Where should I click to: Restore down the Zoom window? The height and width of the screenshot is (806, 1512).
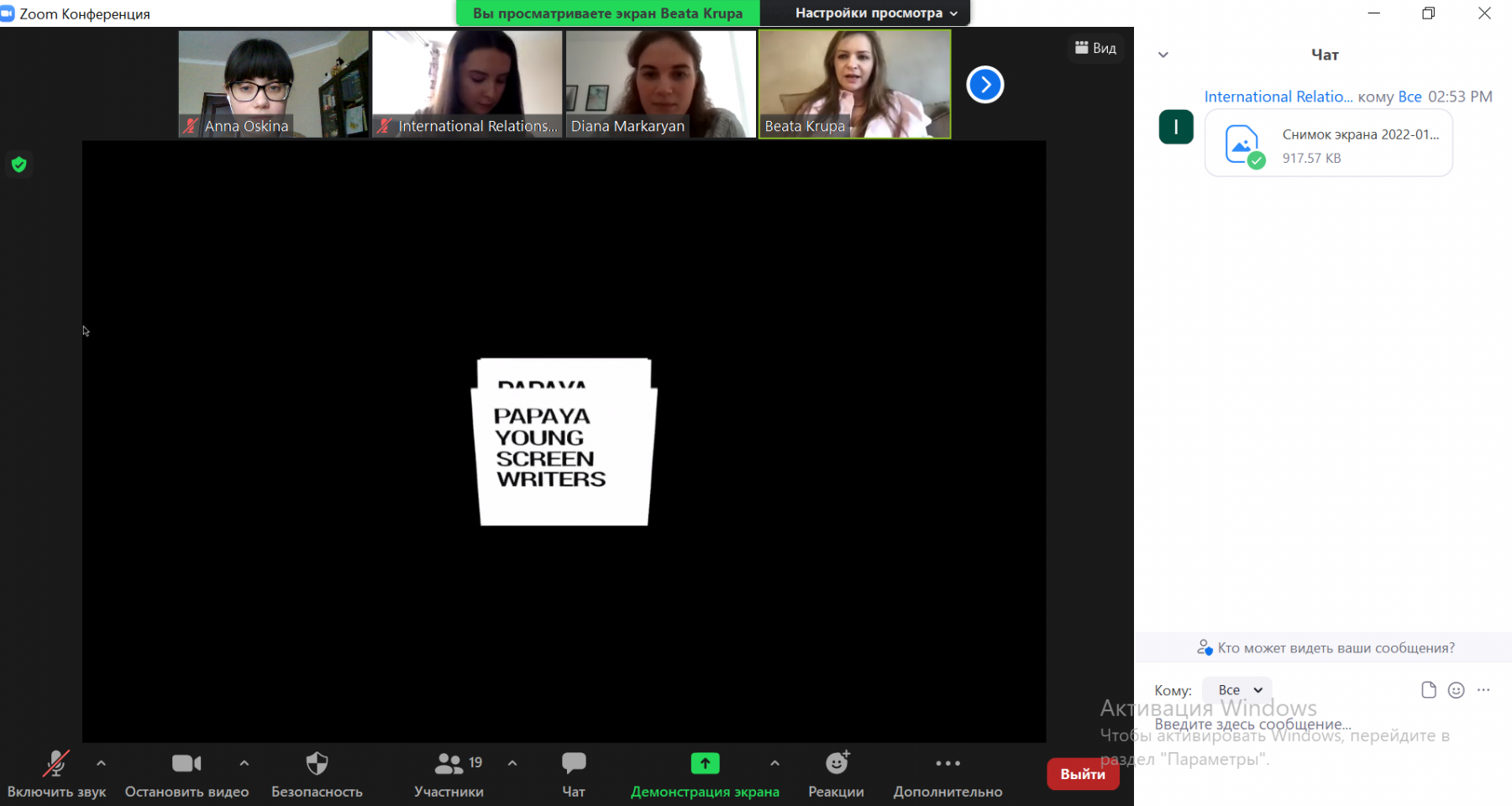point(1429,13)
